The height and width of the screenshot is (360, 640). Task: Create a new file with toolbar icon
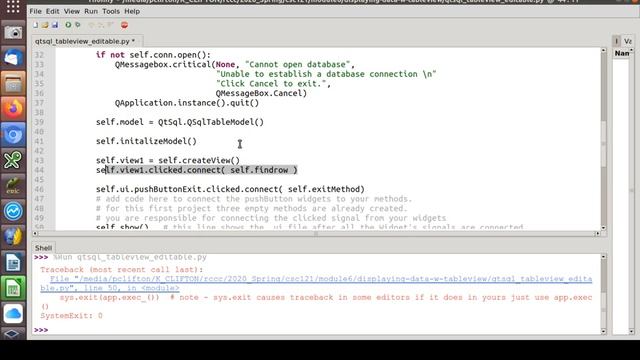[36, 25]
